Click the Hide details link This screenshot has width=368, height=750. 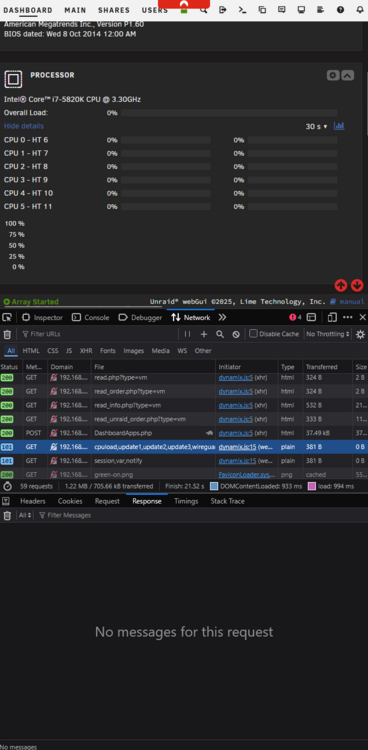24,126
